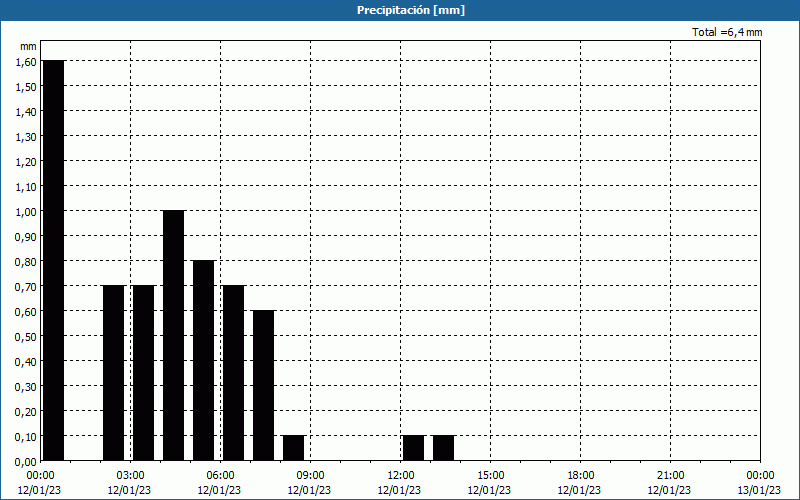Click the 0,70 bar just before 03:00

pyautogui.click(x=114, y=372)
